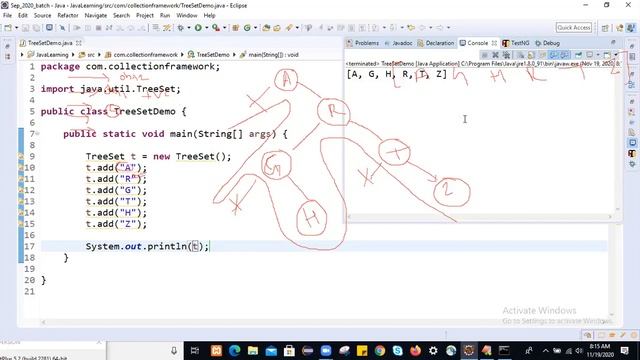Switch to the Javadoc view tab

pos(398,43)
